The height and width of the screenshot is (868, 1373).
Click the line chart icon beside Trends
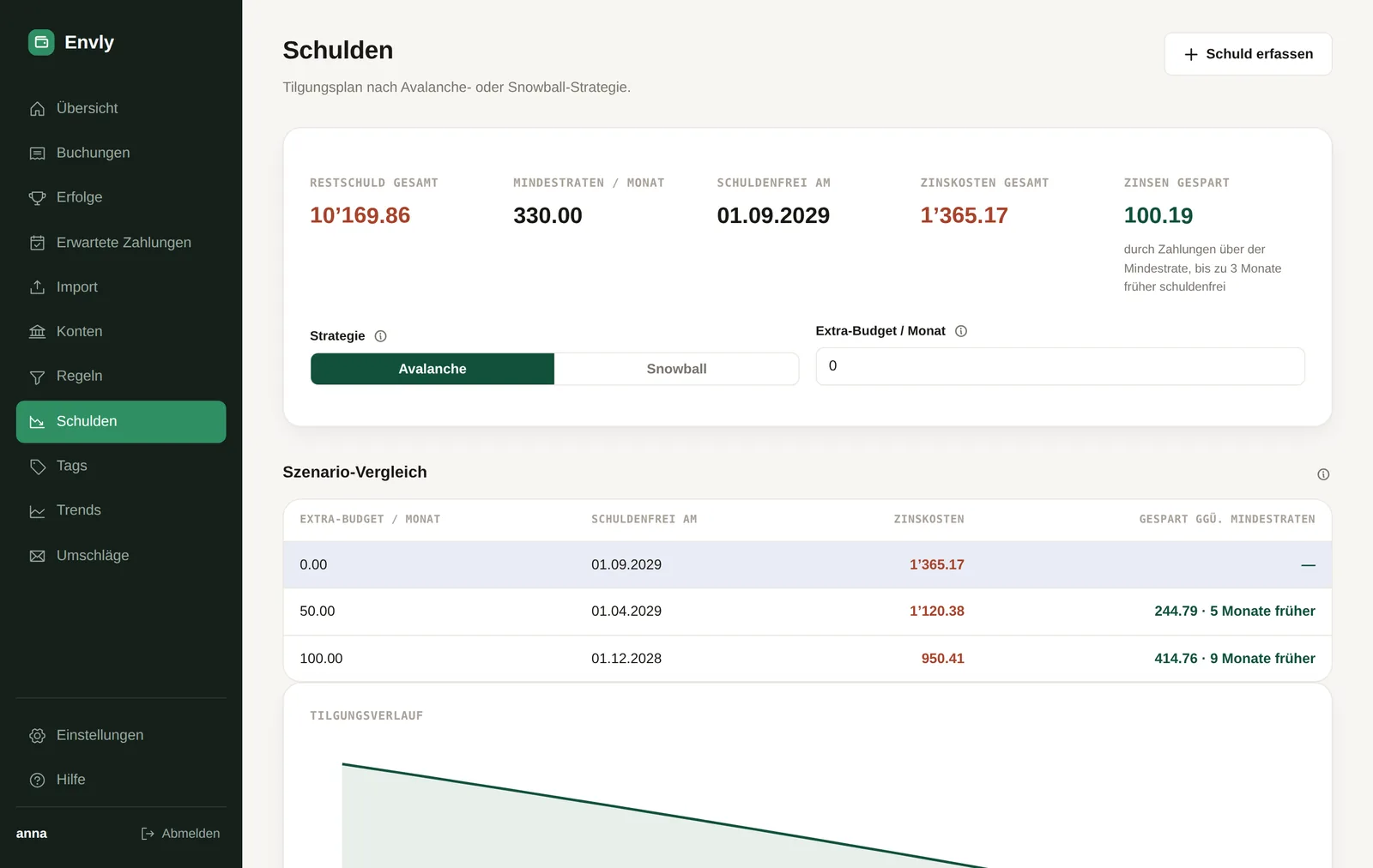coord(37,511)
